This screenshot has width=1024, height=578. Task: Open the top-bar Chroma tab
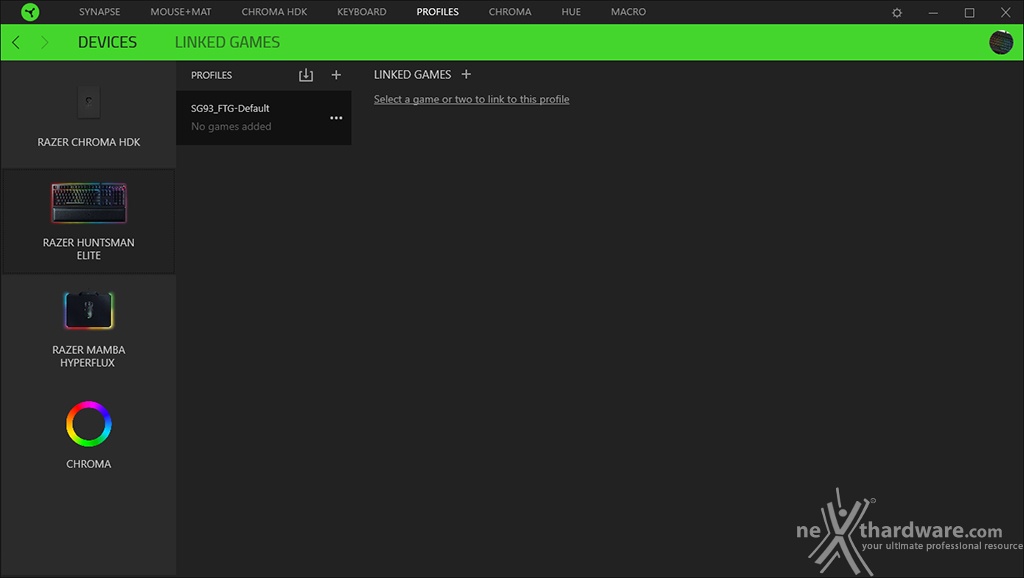[x=510, y=12]
